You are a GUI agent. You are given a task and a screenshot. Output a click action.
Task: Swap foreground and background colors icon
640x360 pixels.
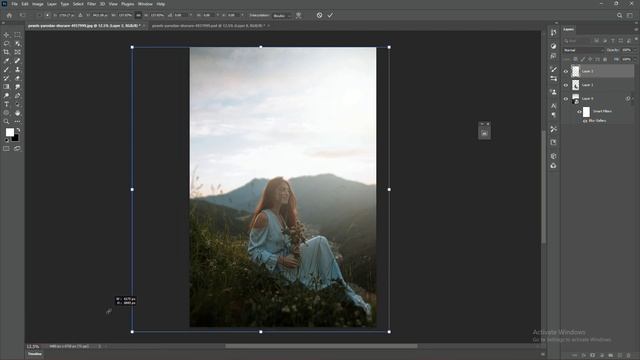(18, 130)
